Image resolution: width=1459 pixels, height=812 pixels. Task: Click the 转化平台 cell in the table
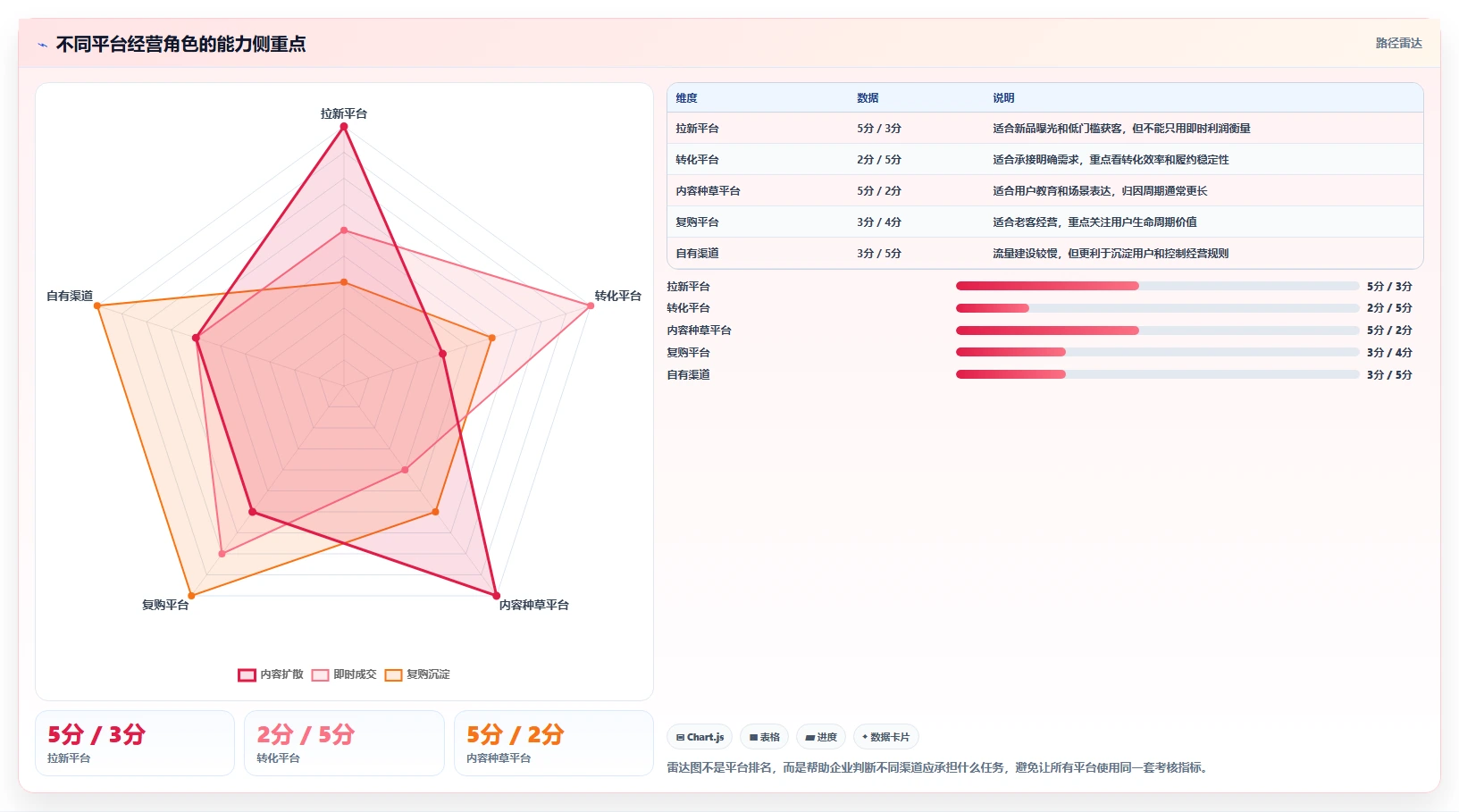click(697, 160)
